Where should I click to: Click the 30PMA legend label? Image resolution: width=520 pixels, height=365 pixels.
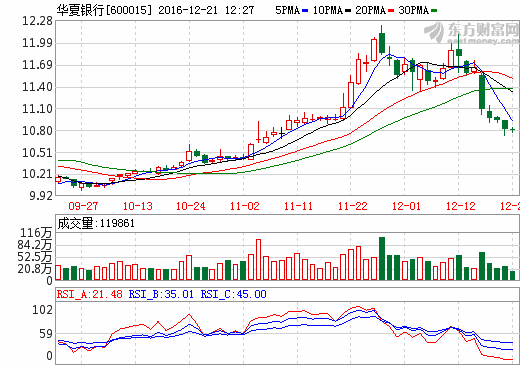coord(413,10)
